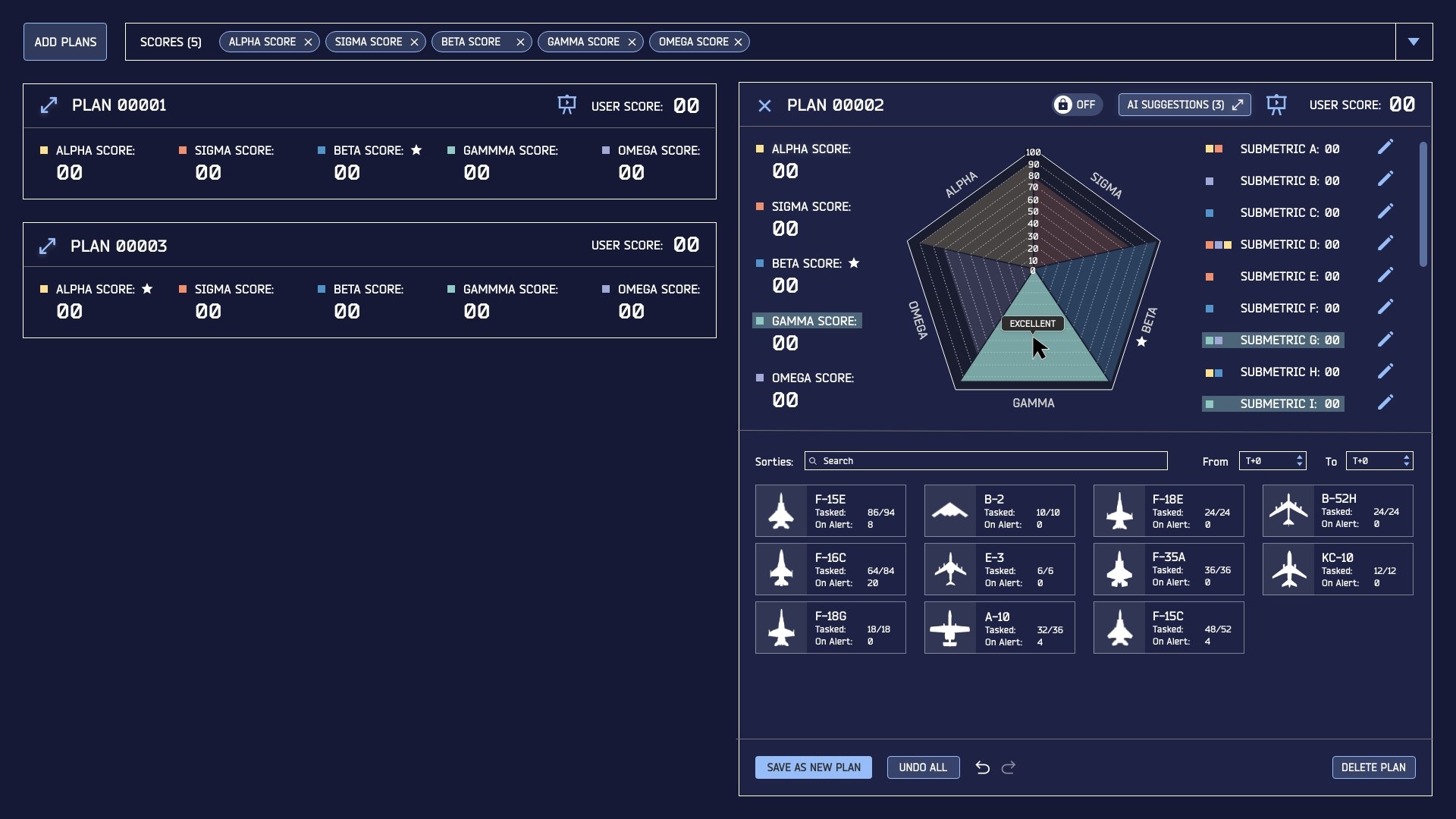Select the A-10 sortie card
This screenshot has height=819, width=1456.
(x=999, y=628)
